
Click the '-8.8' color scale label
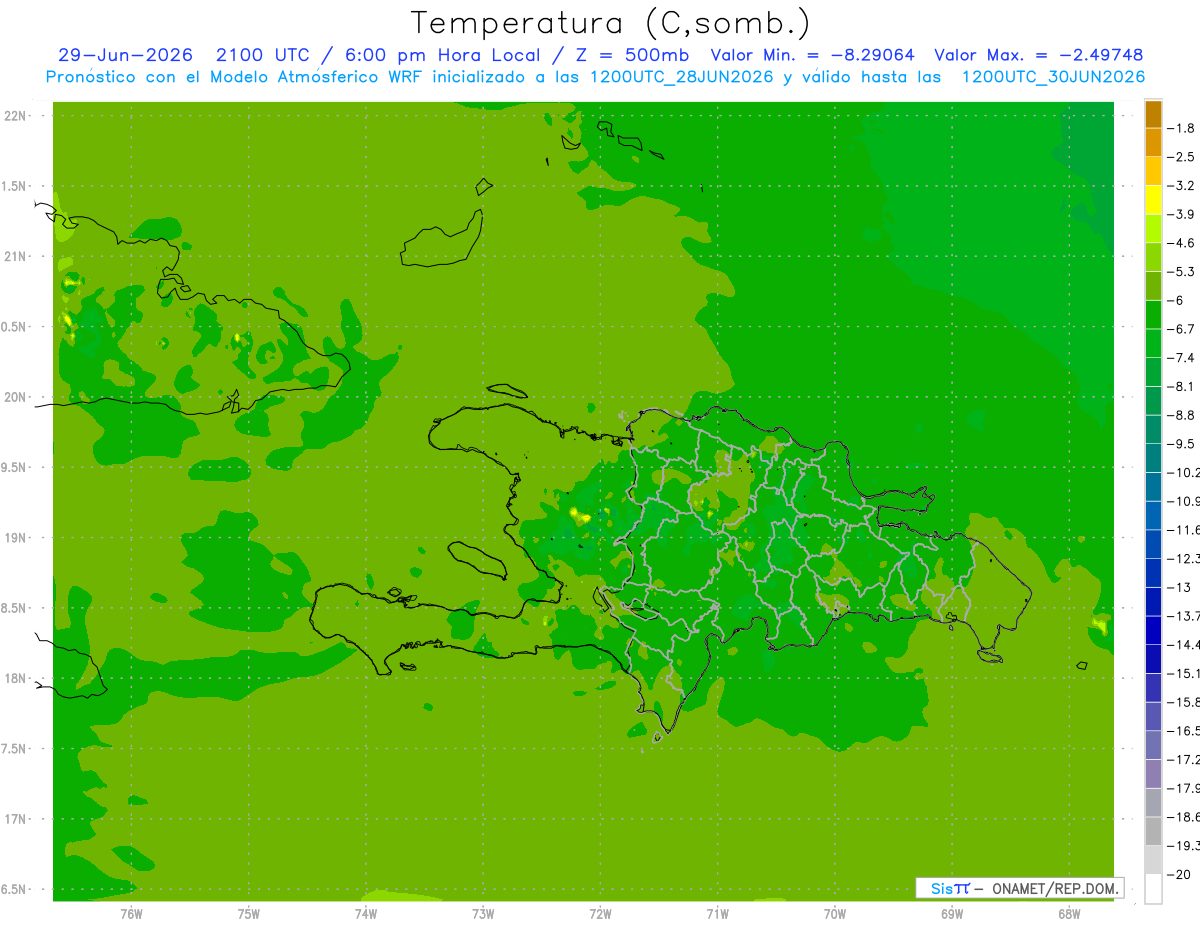pos(1182,415)
